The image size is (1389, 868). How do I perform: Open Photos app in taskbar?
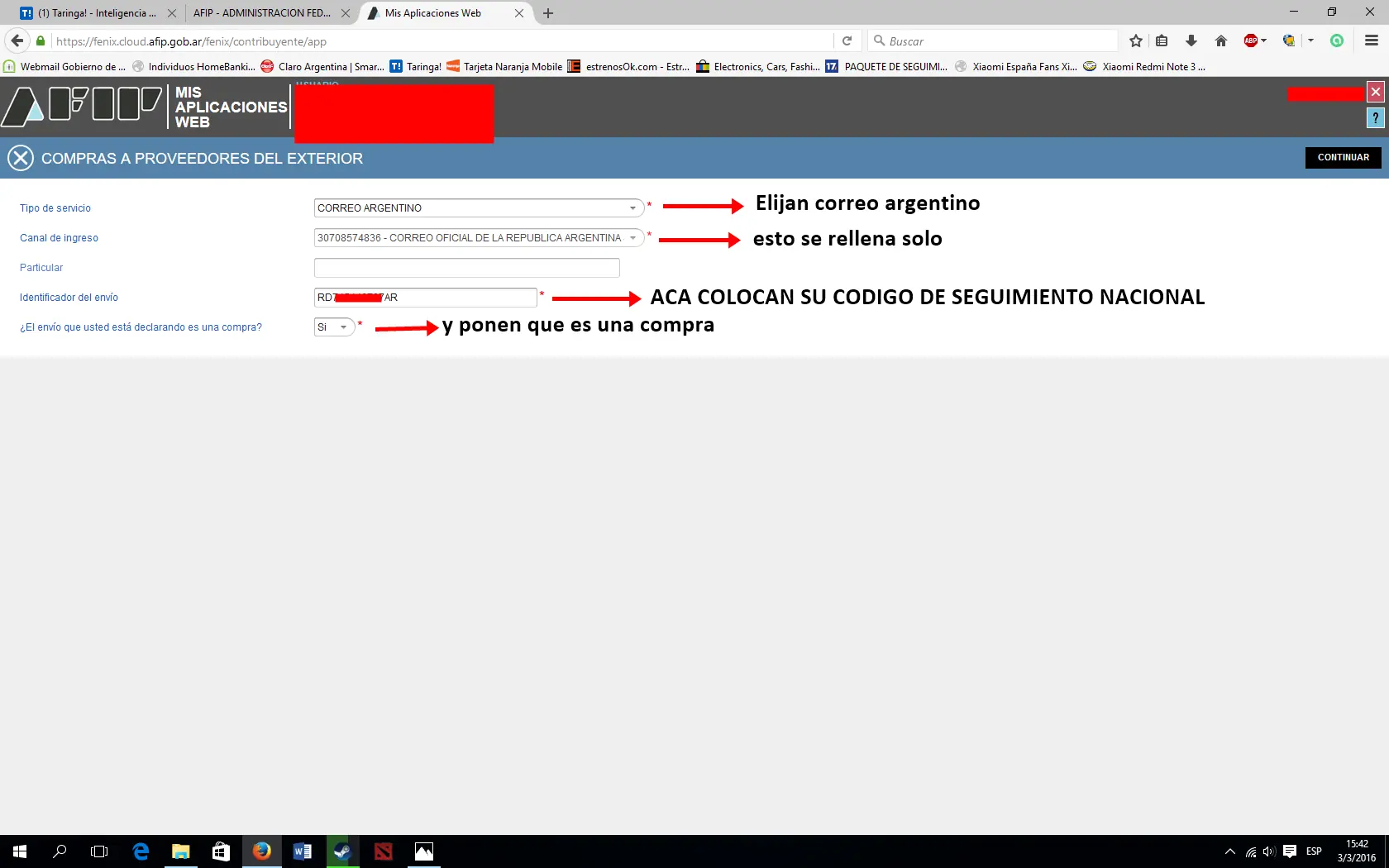[423, 851]
